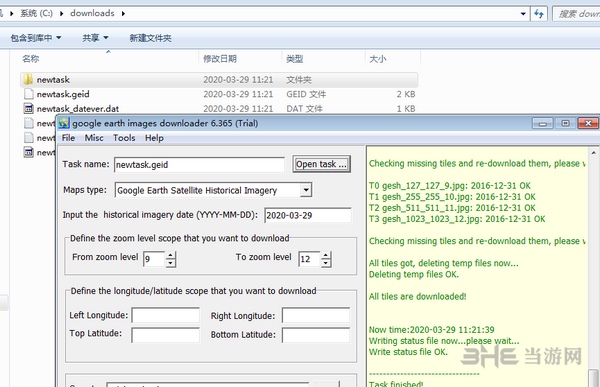Click the newtask folder date 2020-03-29 11:21

tap(238, 80)
